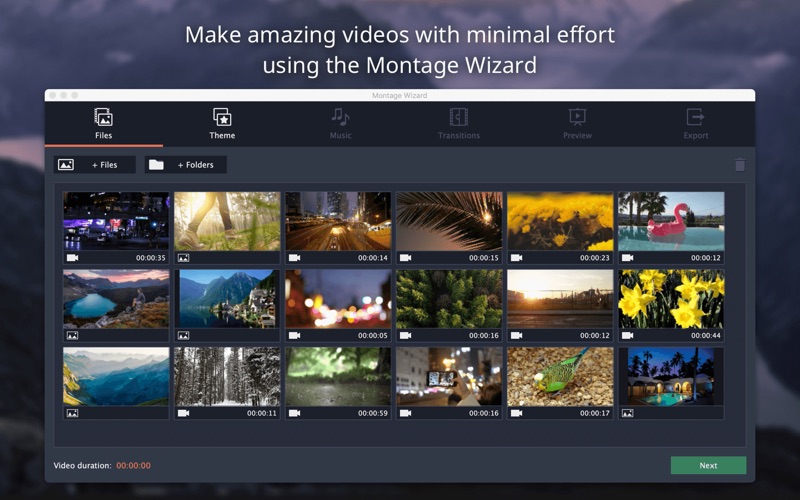Click video camera icon under flamingo clip

point(628,258)
